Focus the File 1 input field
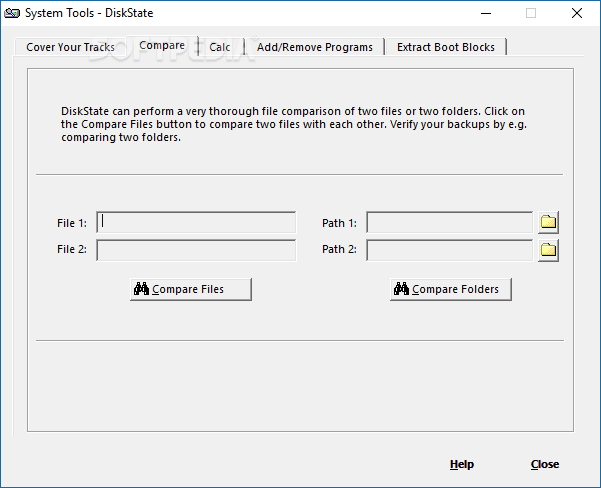 196,222
